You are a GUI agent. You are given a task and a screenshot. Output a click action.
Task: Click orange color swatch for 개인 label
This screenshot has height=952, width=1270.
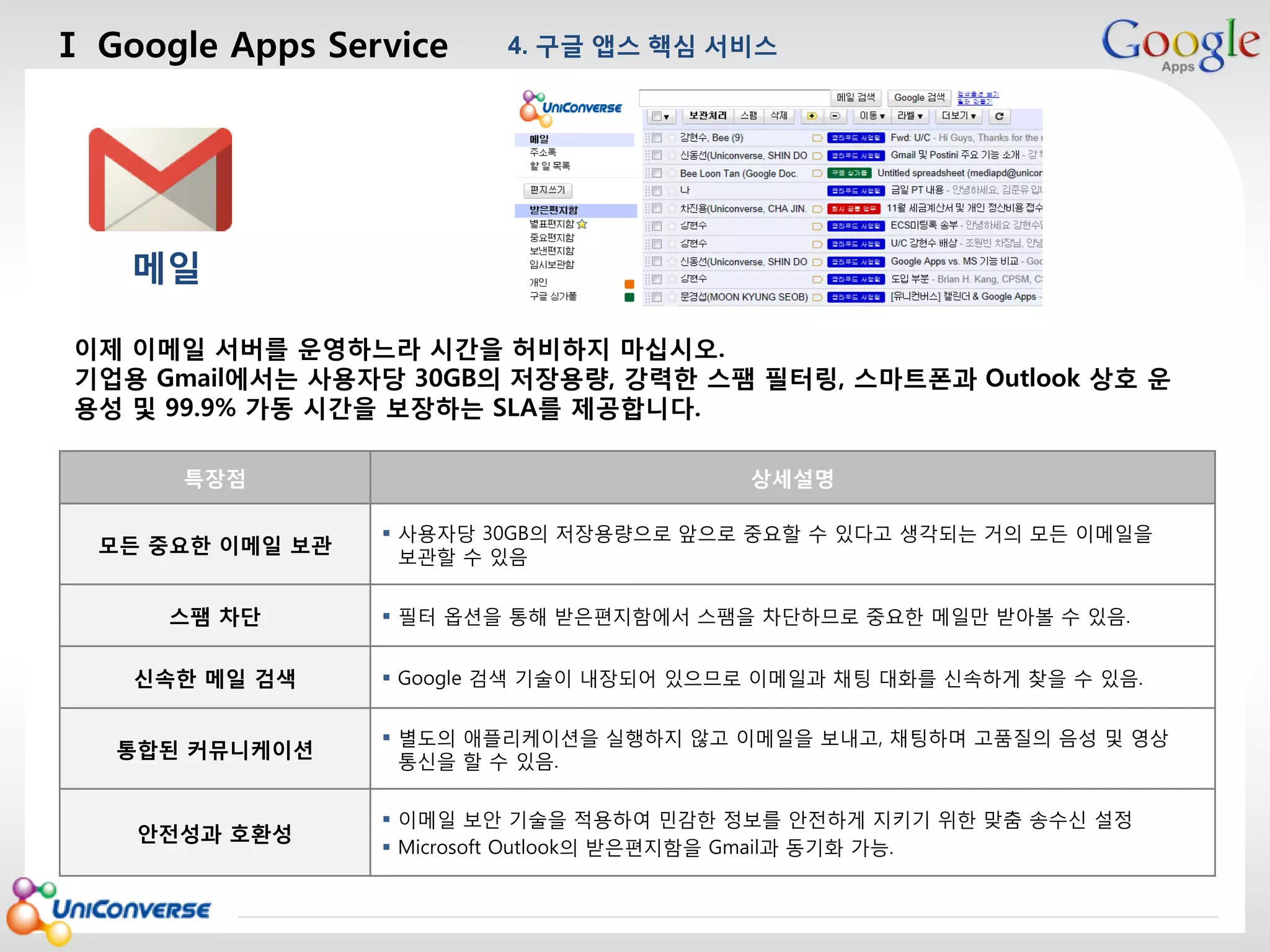tap(629, 284)
